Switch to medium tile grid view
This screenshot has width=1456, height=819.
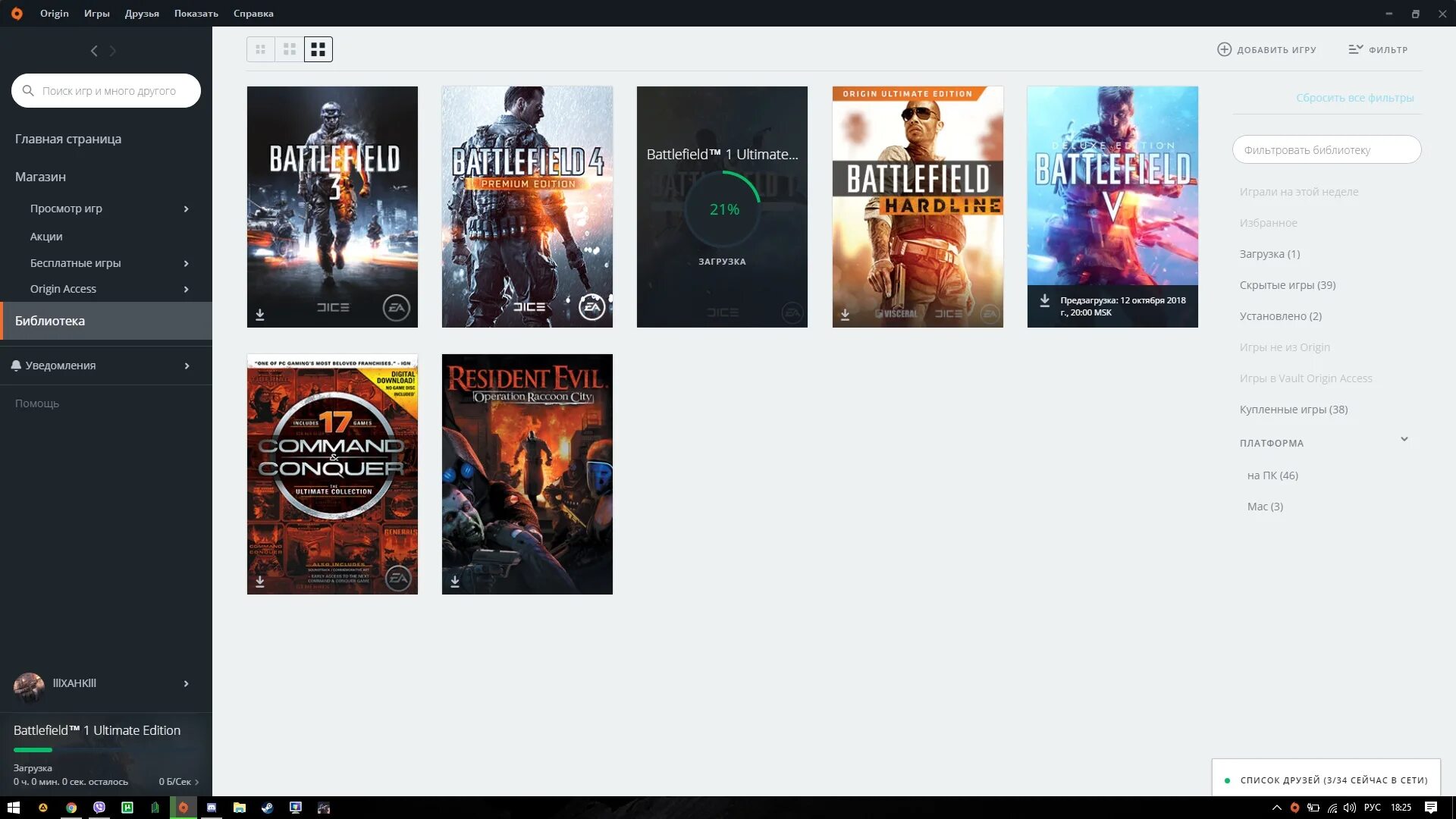[x=290, y=49]
